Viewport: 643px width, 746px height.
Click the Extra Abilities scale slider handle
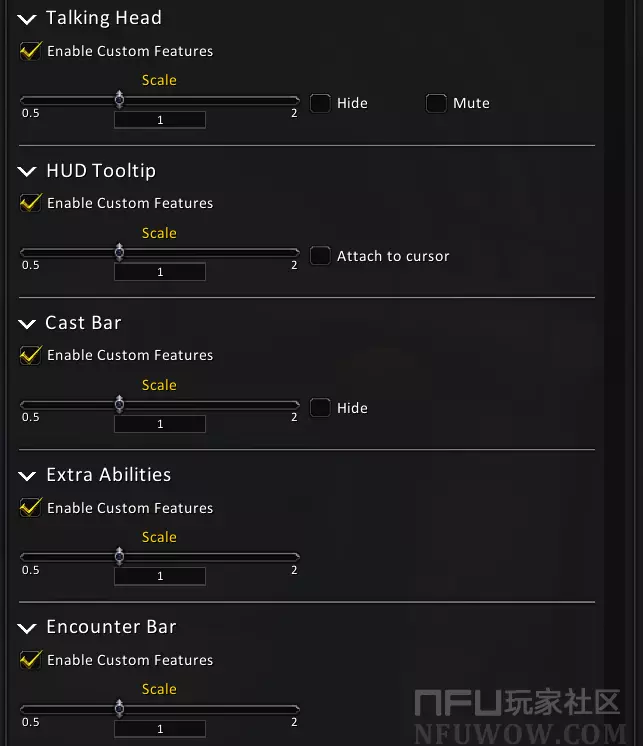[120, 556]
